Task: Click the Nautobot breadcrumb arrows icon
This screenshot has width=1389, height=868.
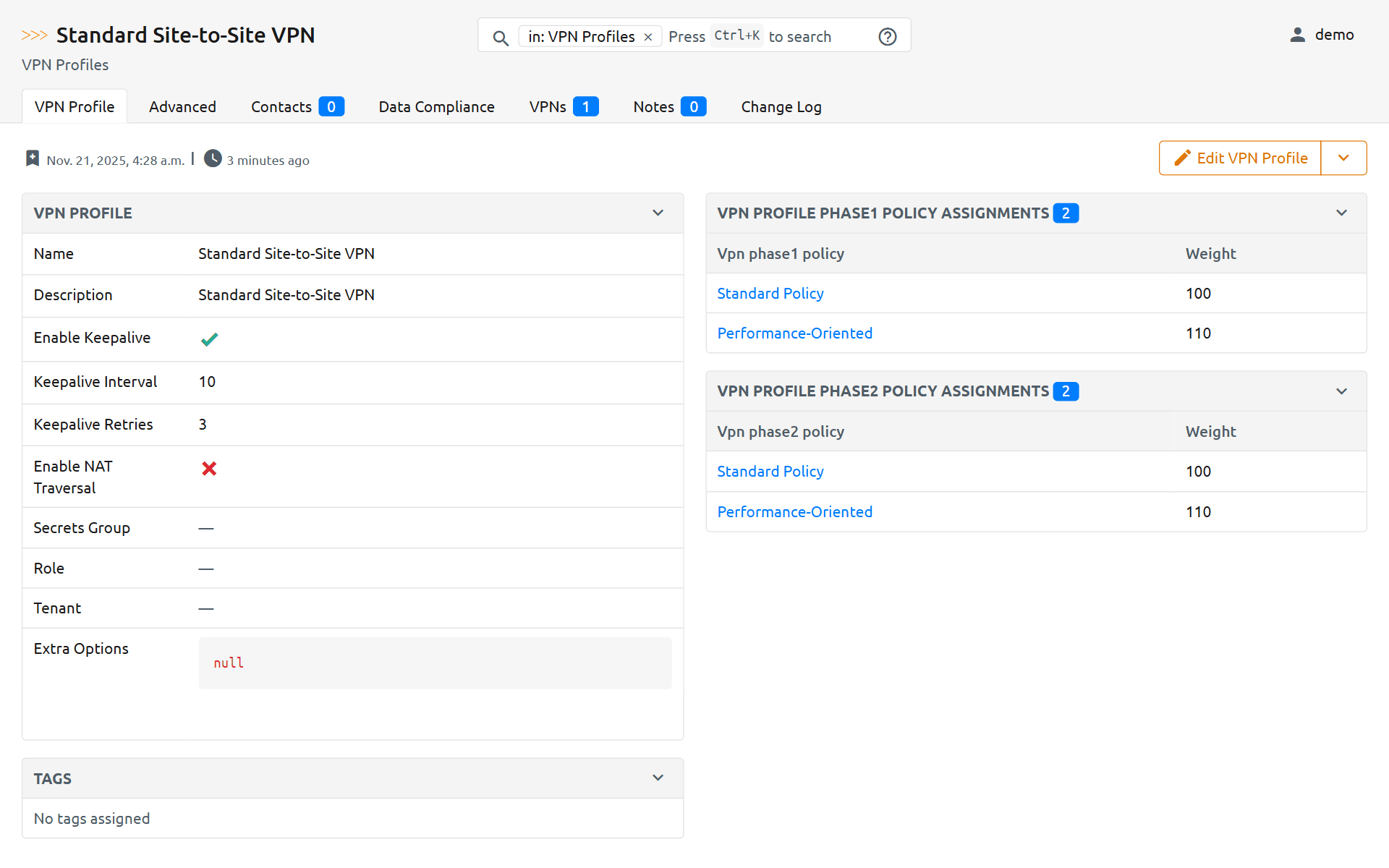Action: coord(34,35)
